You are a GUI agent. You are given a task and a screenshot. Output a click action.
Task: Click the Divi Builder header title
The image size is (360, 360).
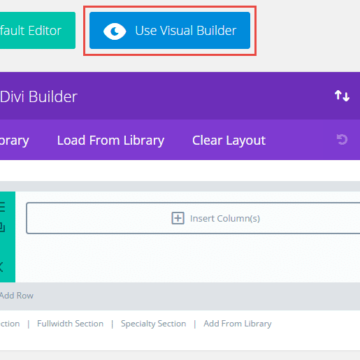tap(39, 97)
